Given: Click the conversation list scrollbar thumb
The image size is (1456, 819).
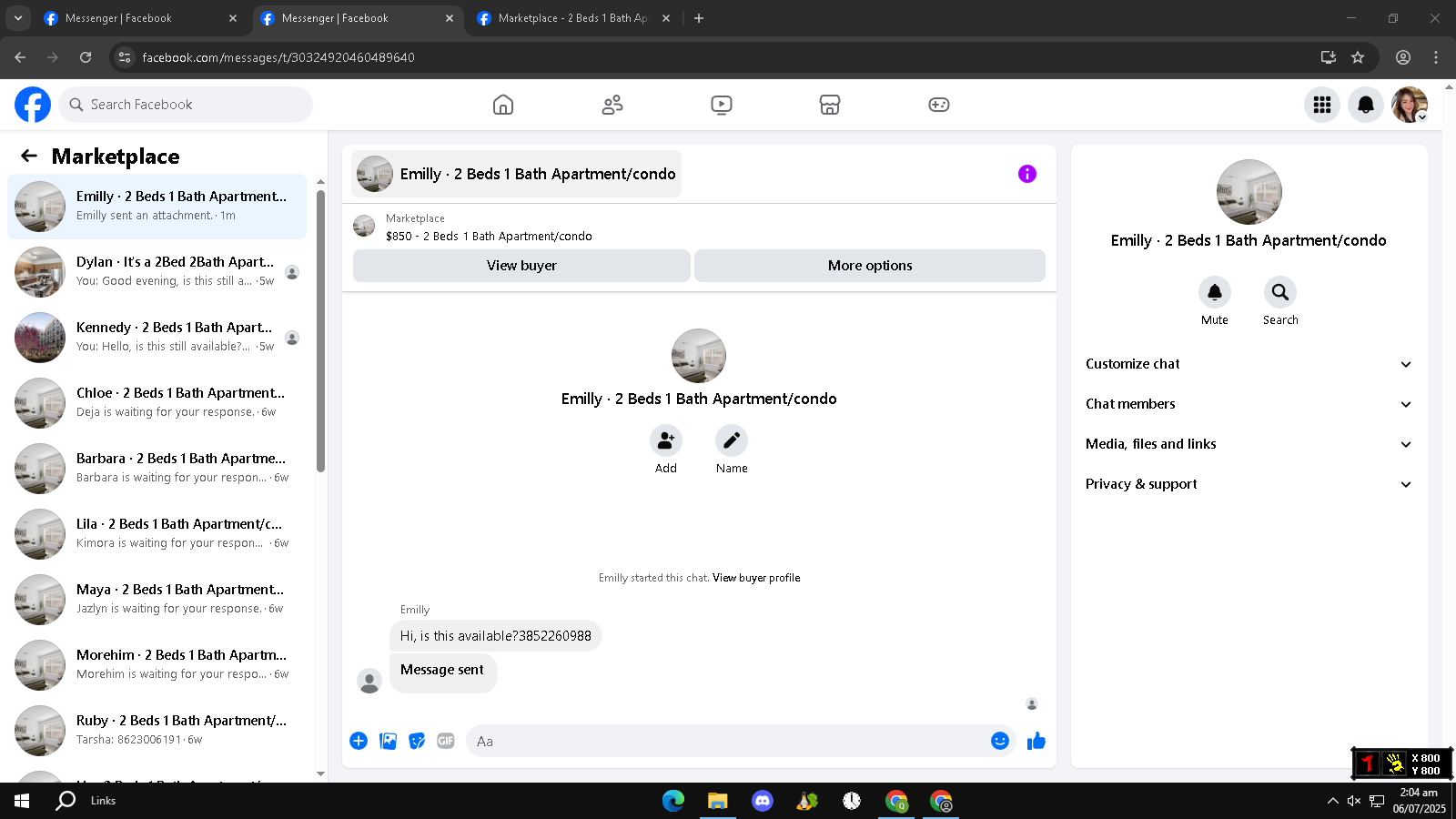Looking at the screenshot, I should click(x=320, y=331).
